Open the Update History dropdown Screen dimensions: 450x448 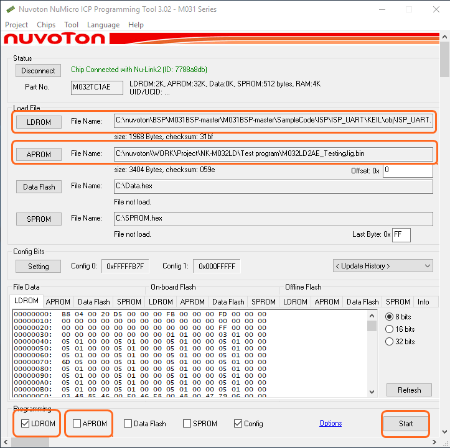pos(383,266)
